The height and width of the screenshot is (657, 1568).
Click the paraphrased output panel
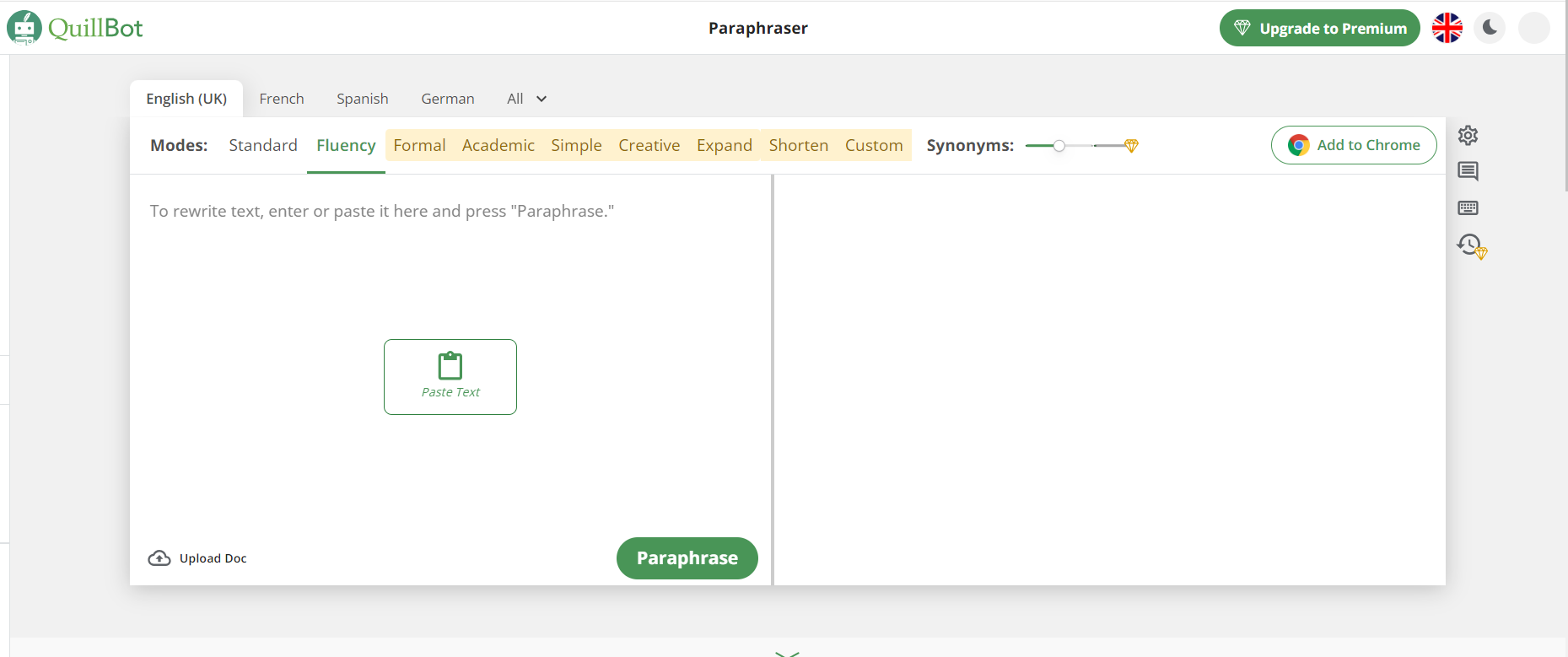[x=1110, y=380]
